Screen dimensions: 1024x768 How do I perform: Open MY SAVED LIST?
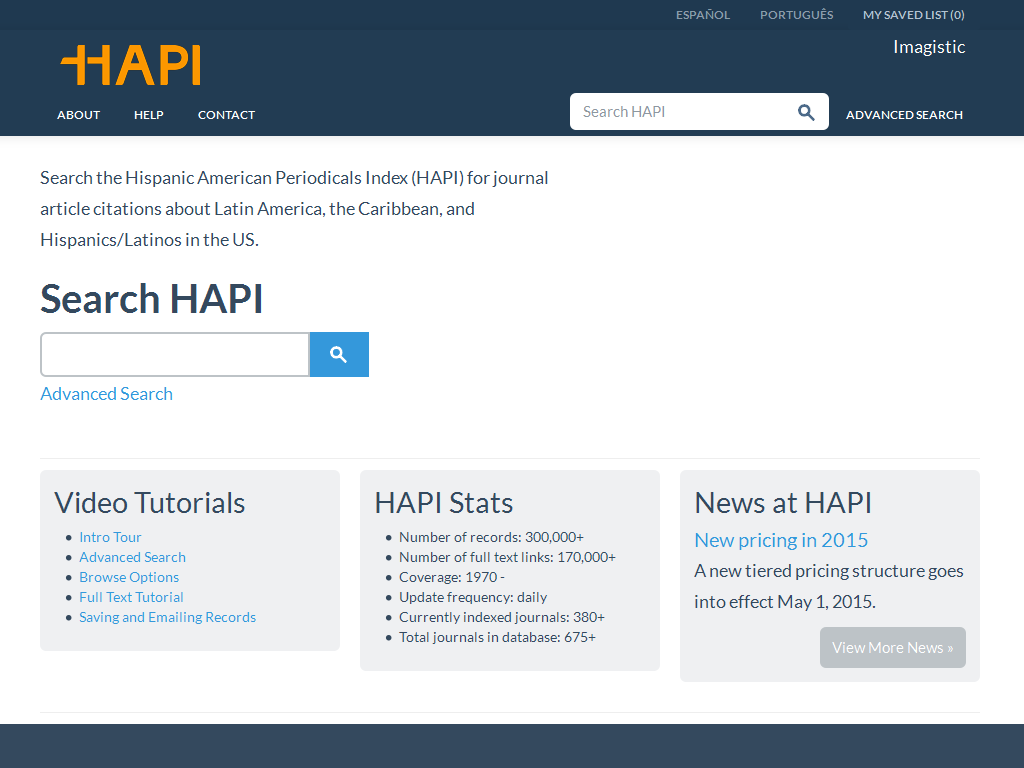(x=913, y=14)
